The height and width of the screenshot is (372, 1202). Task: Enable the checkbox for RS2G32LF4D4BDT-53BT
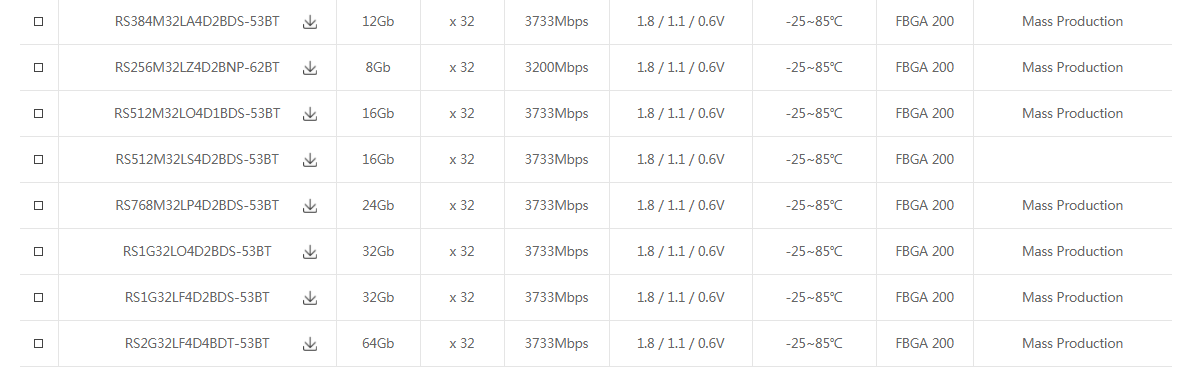tap(39, 344)
